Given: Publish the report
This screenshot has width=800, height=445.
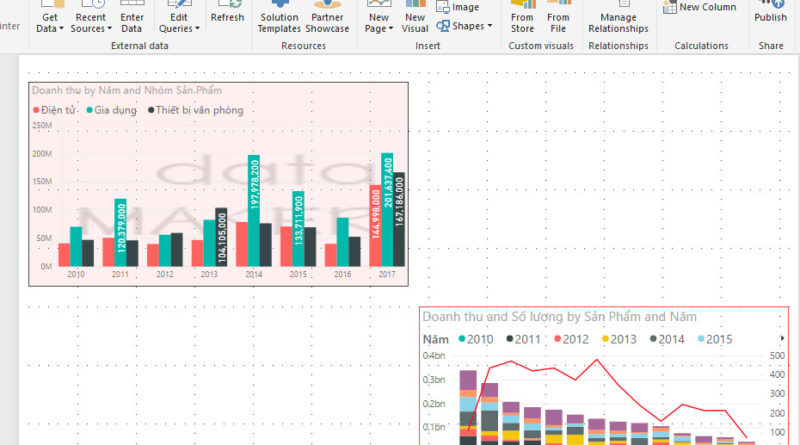Looking at the screenshot, I should (x=770, y=16).
